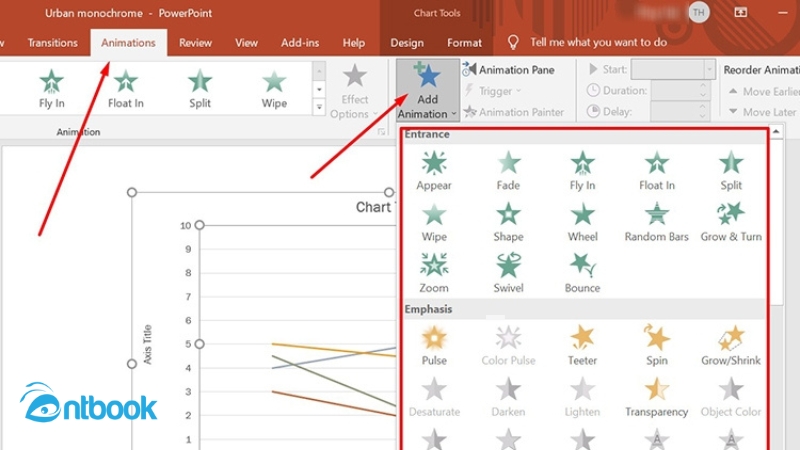Select the Wheel entrance animation
The height and width of the screenshot is (450, 800).
tap(582, 222)
